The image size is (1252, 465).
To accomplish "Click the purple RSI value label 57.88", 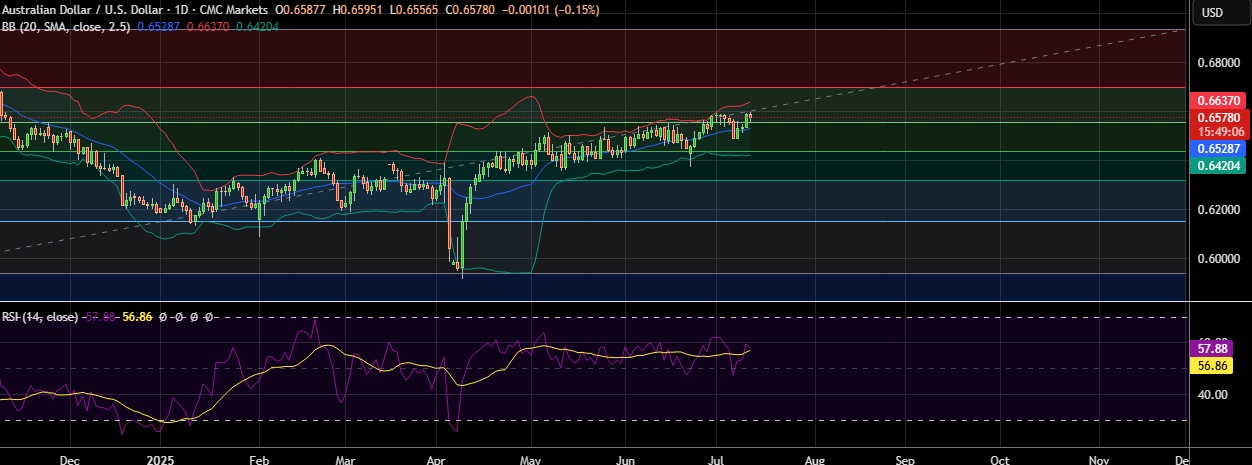I will [x=1211, y=350].
